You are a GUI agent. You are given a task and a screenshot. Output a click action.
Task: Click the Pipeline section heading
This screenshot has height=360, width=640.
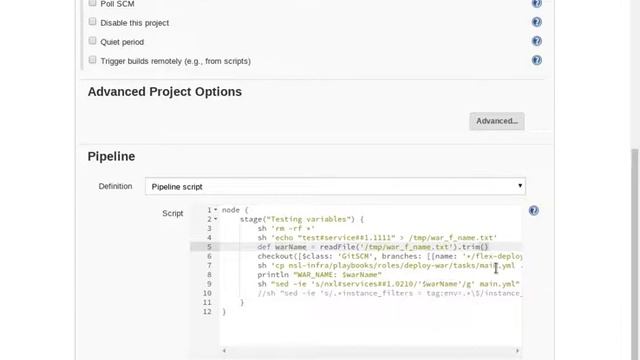coord(111,157)
